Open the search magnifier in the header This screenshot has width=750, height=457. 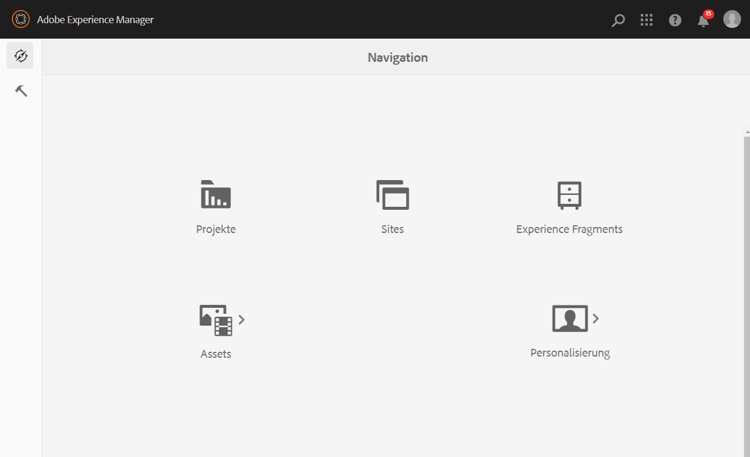pyautogui.click(x=618, y=20)
